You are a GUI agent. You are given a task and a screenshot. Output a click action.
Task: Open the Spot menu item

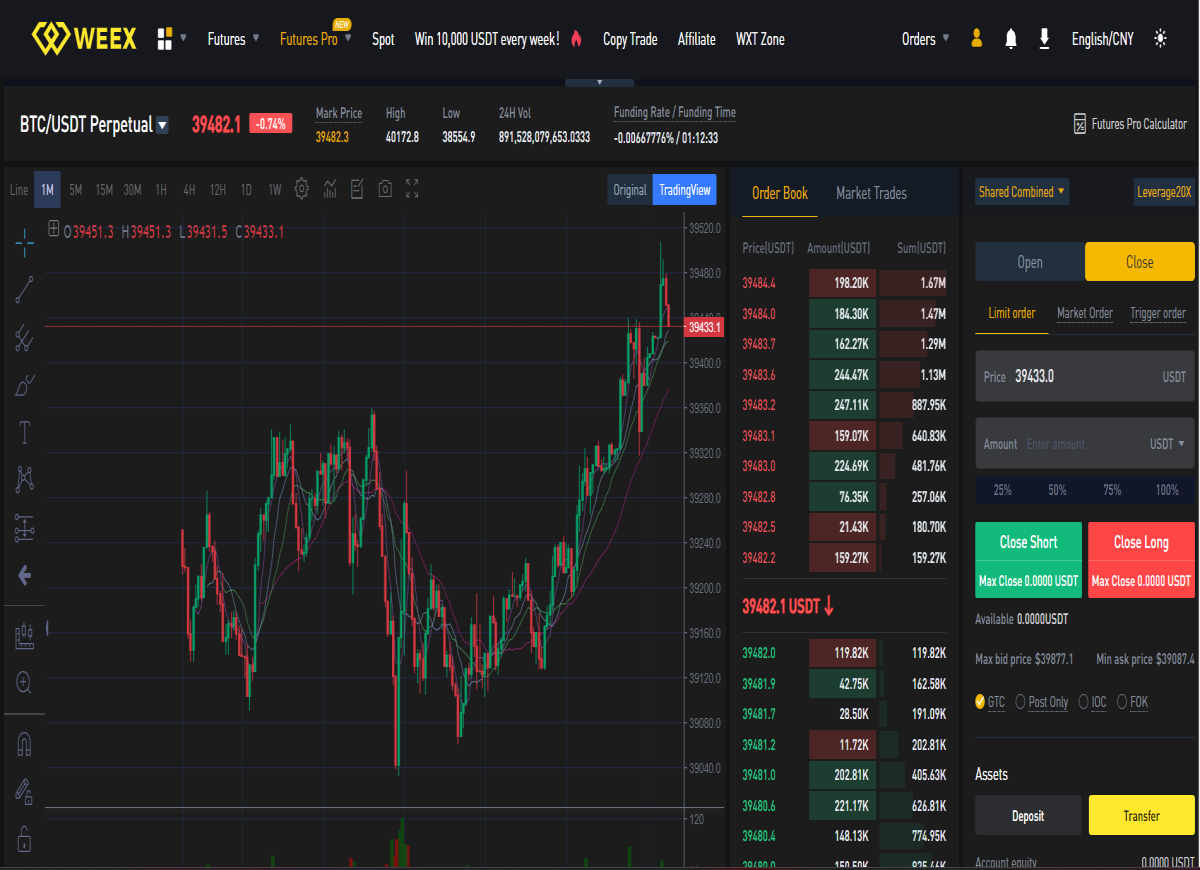(x=383, y=39)
